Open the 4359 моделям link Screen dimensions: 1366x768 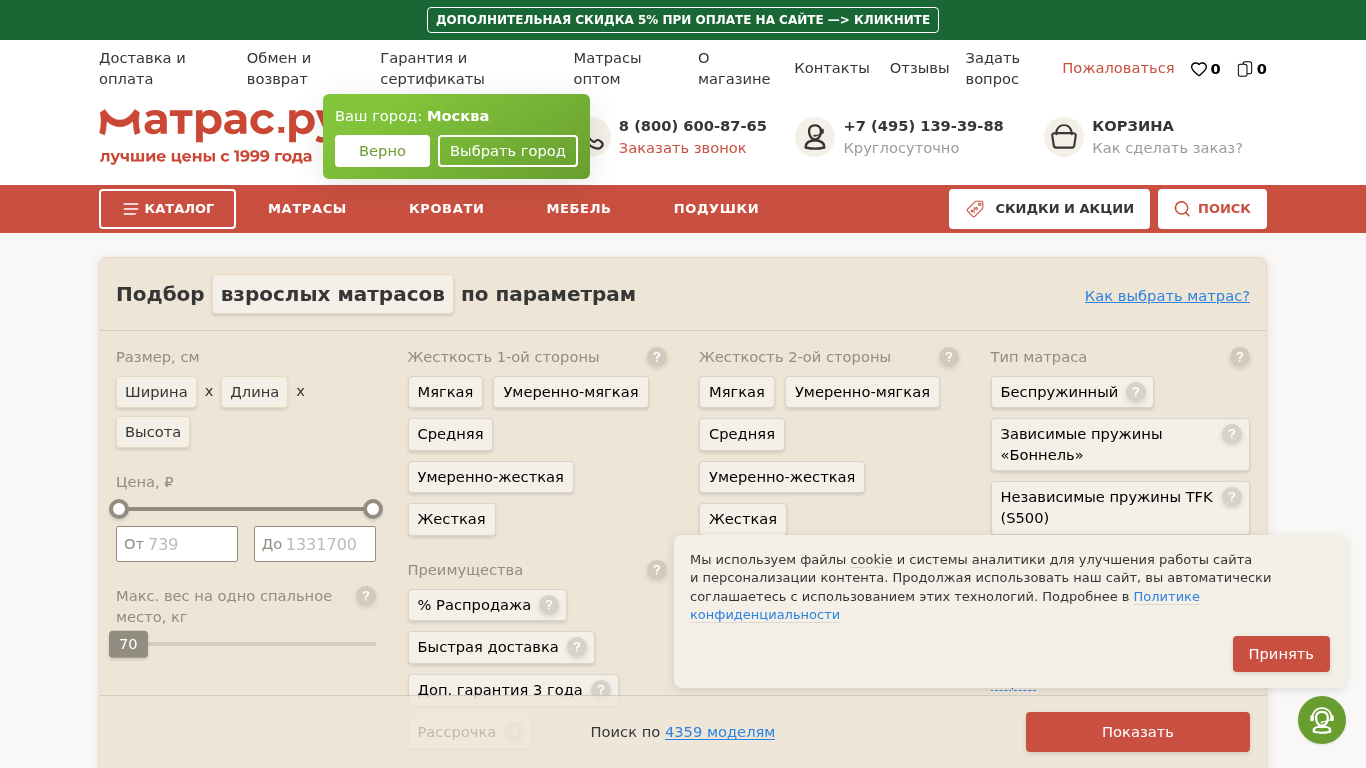click(720, 732)
